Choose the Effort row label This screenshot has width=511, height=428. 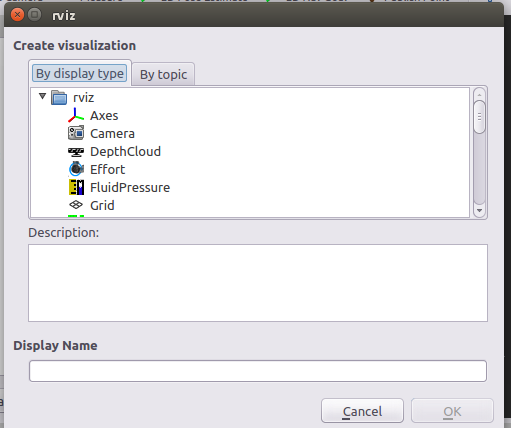(x=107, y=170)
